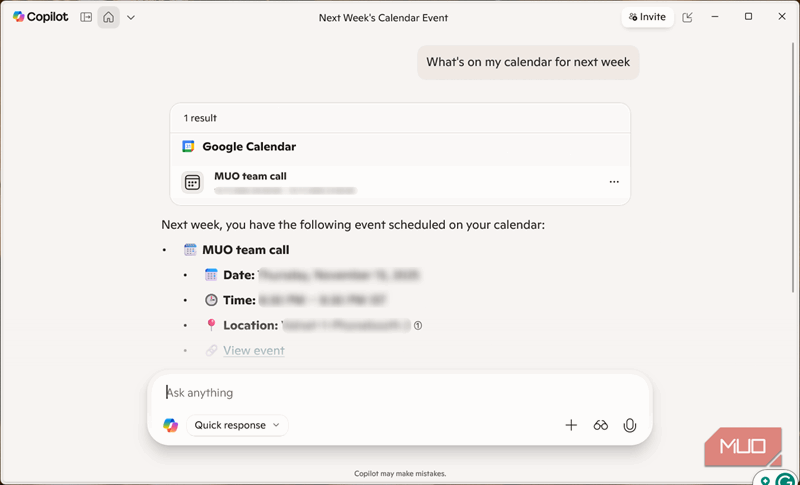800x485 pixels.
Task: Expand the chevron next to Home
Action: pyautogui.click(x=131, y=17)
